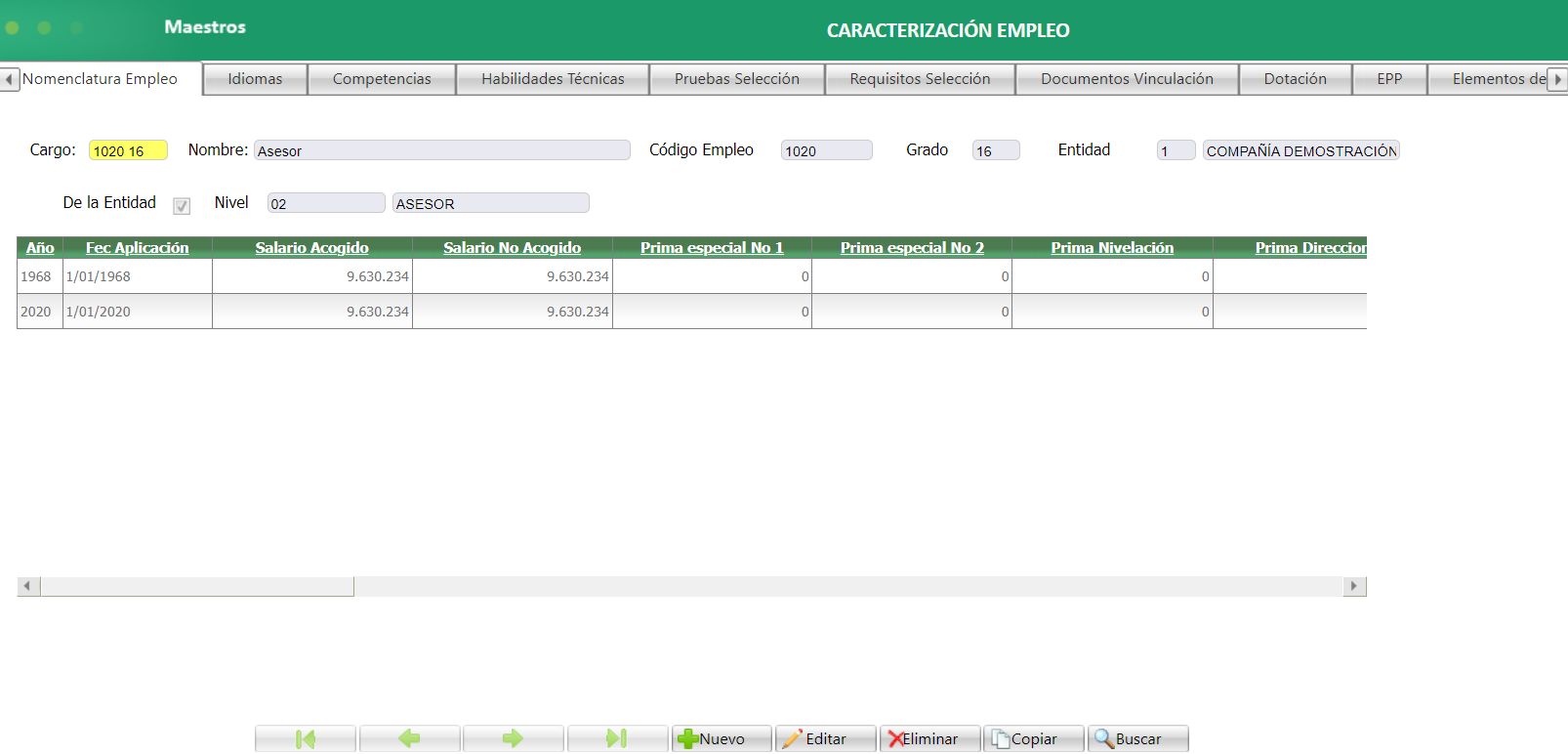Sort by Prima especial No 2 header
This screenshot has width=1568, height=754.
[x=912, y=248]
